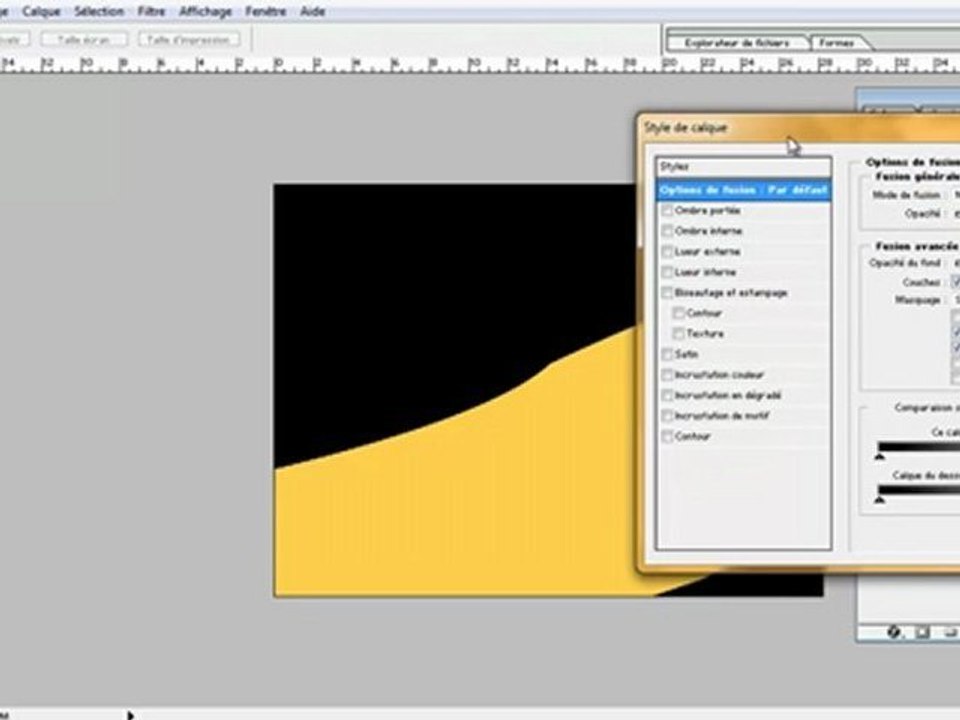Open the Affichage menu
960x720 pixels.
click(205, 11)
